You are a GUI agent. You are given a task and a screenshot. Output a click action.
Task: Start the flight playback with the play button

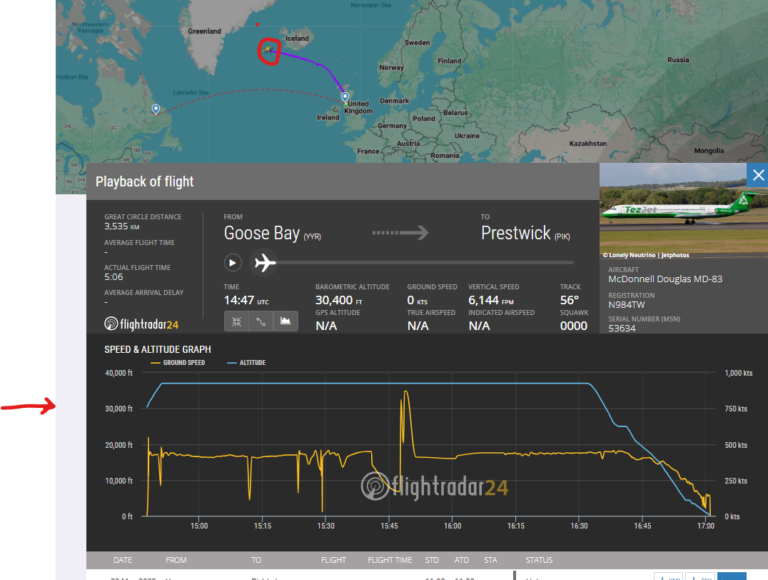pyautogui.click(x=233, y=263)
